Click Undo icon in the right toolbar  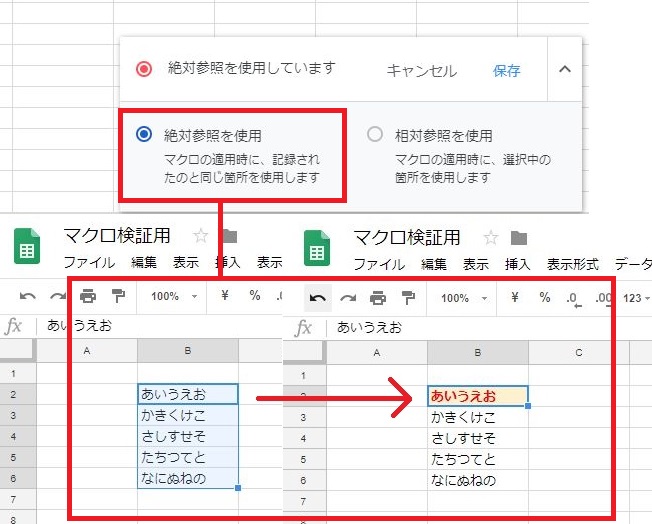coord(318,298)
